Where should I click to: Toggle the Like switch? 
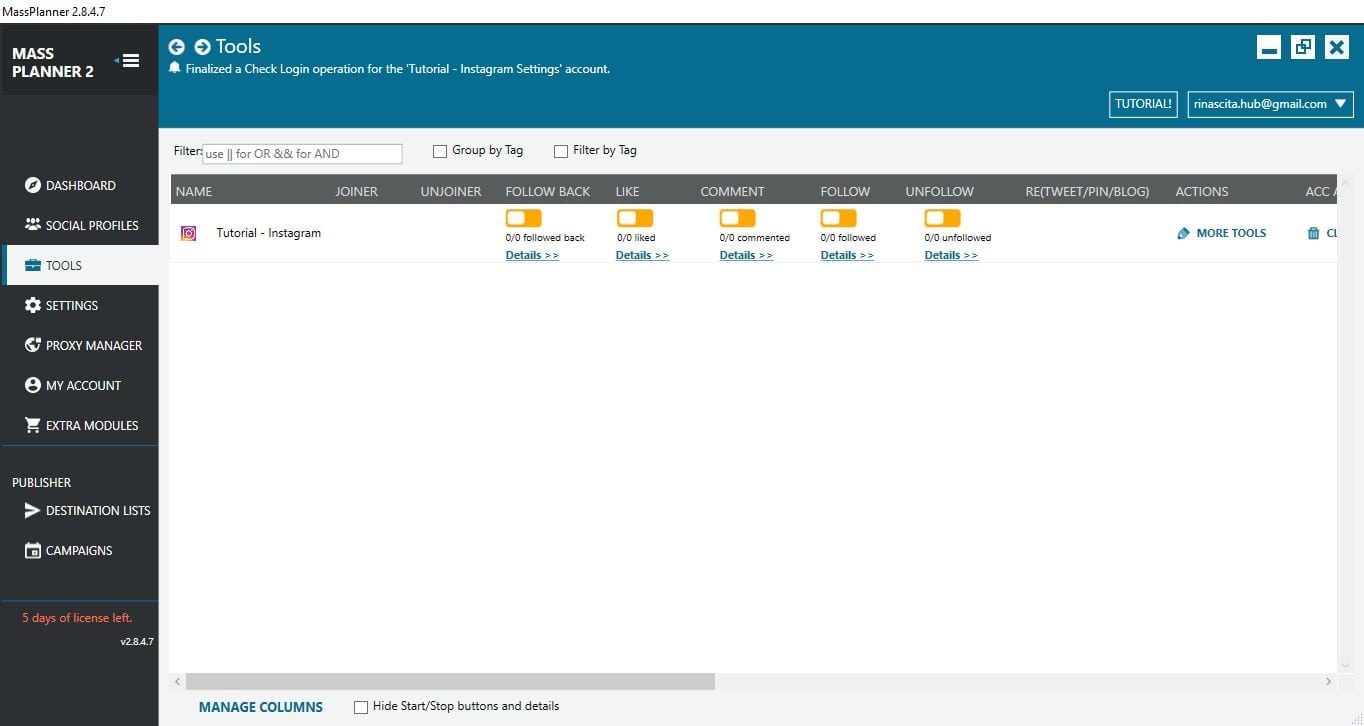pos(634,218)
